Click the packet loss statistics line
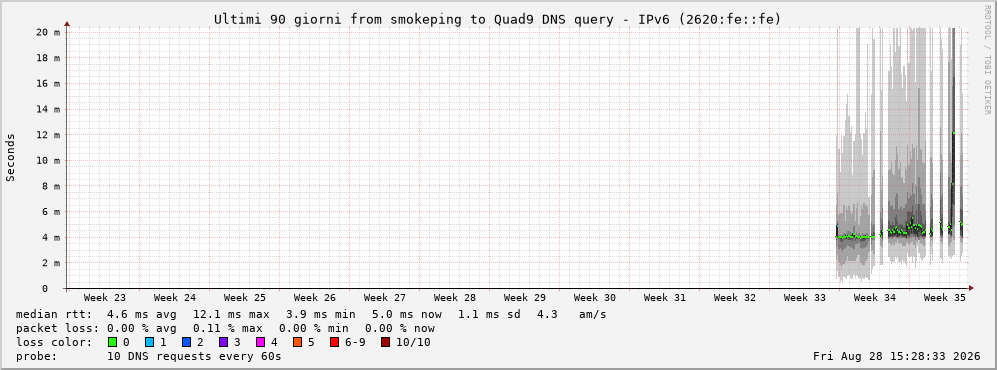Screen dimensions: 997x370 [225, 328]
